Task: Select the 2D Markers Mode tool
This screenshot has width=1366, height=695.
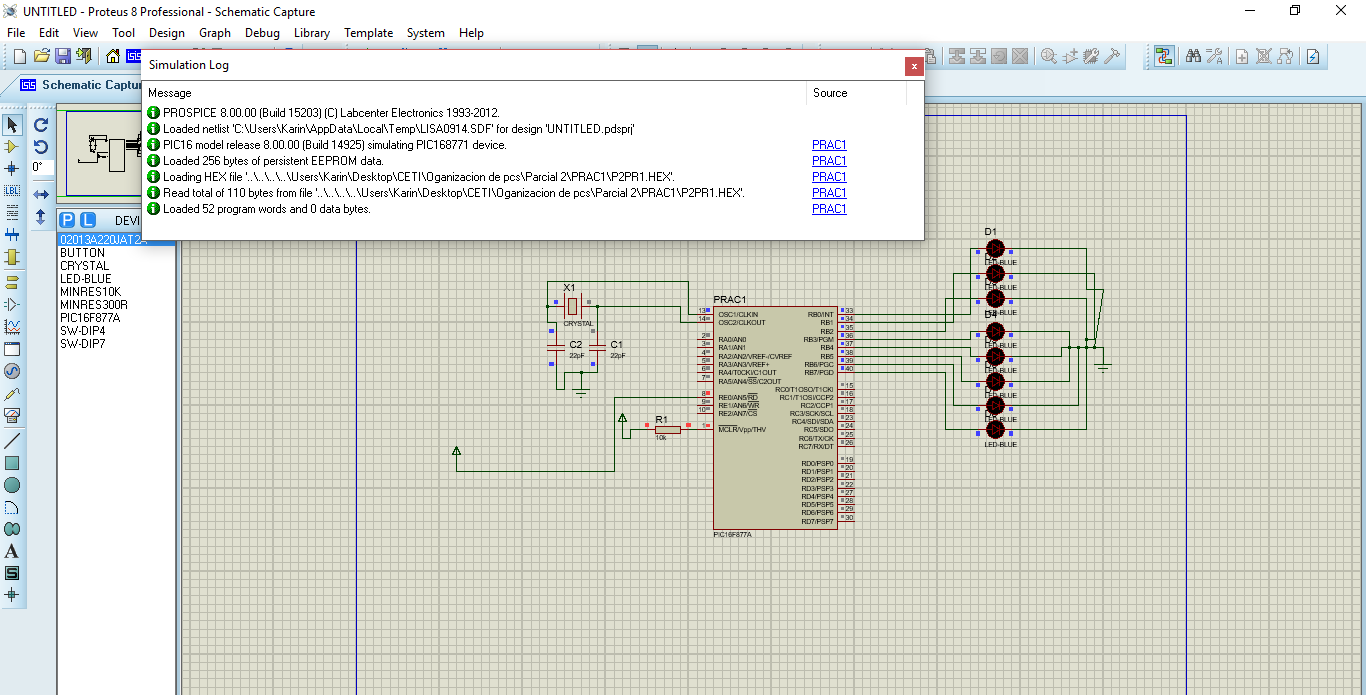Action: point(12,595)
